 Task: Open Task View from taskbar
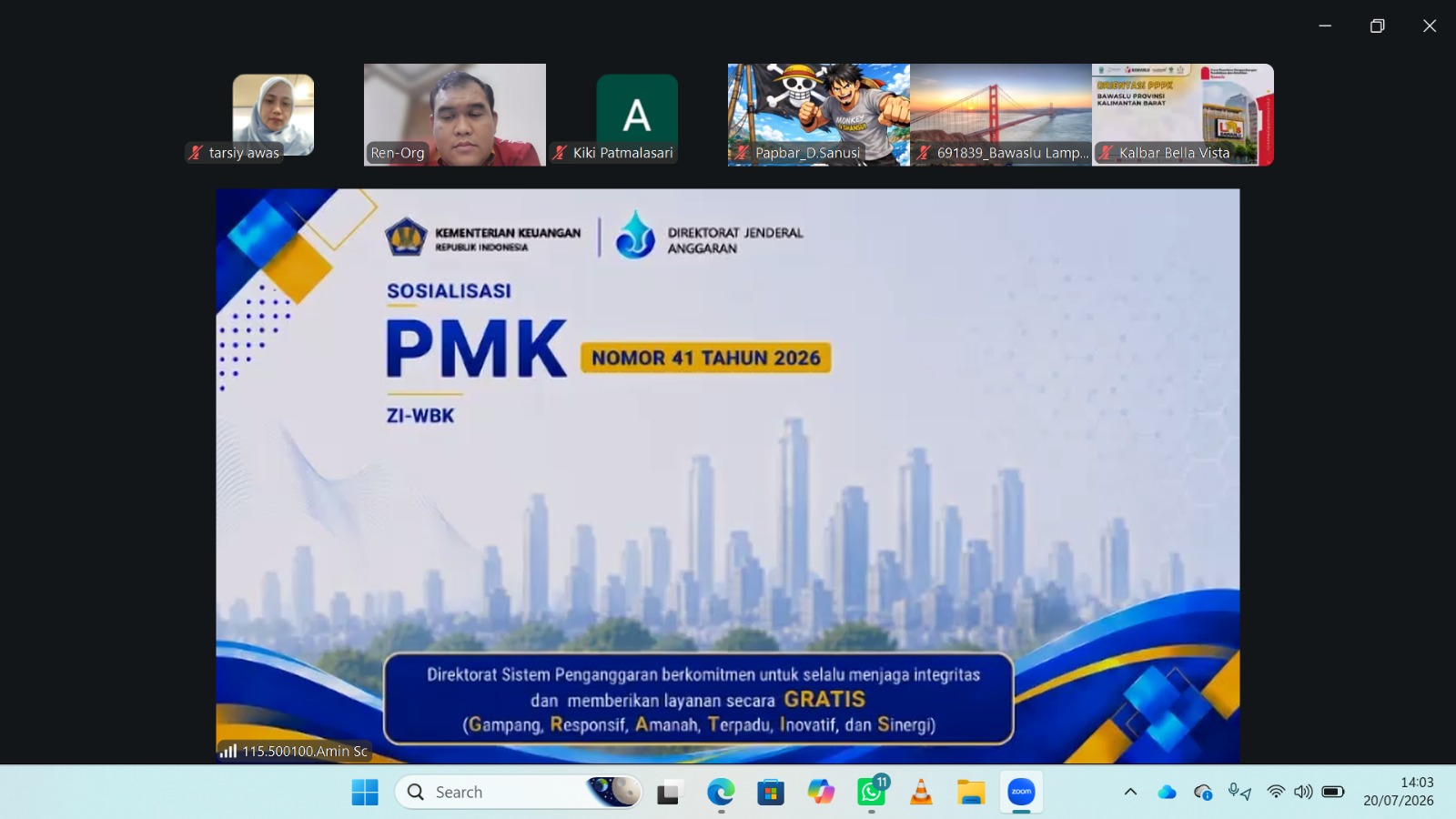tap(669, 793)
